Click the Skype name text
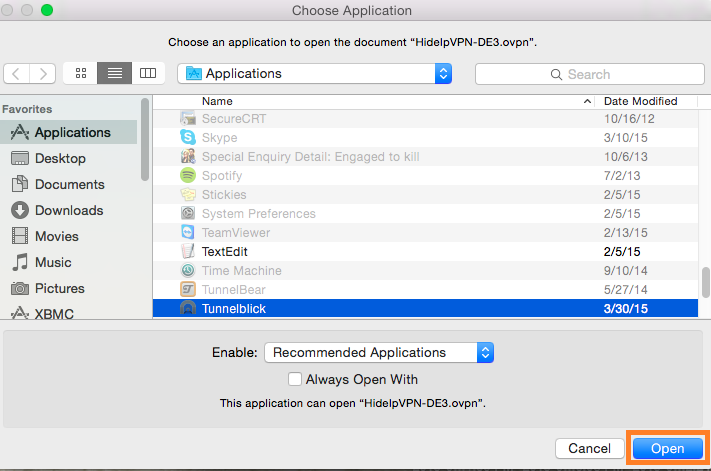 click(x=219, y=137)
